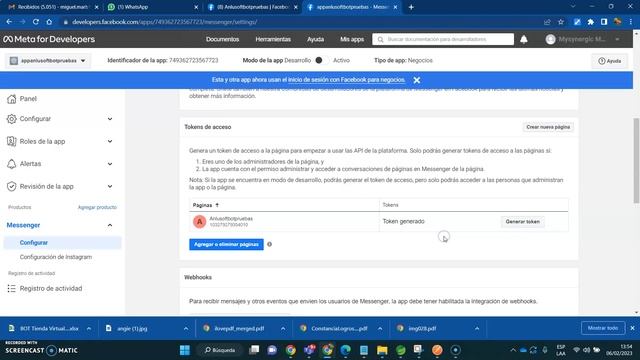Open File Explorer from the taskbar
This screenshot has height=360, width=640.
(382, 350)
